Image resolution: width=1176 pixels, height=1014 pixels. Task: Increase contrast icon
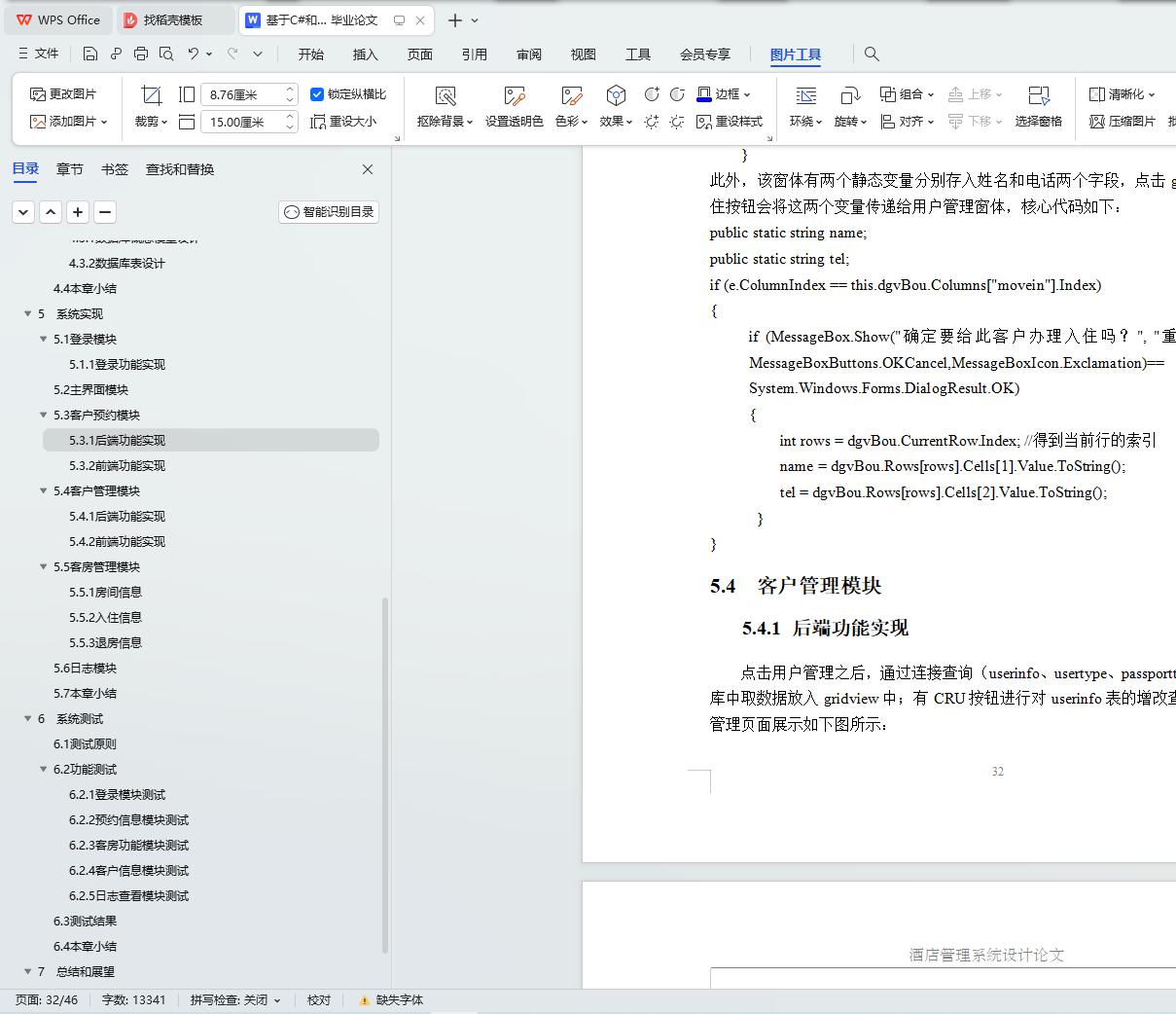click(x=652, y=94)
